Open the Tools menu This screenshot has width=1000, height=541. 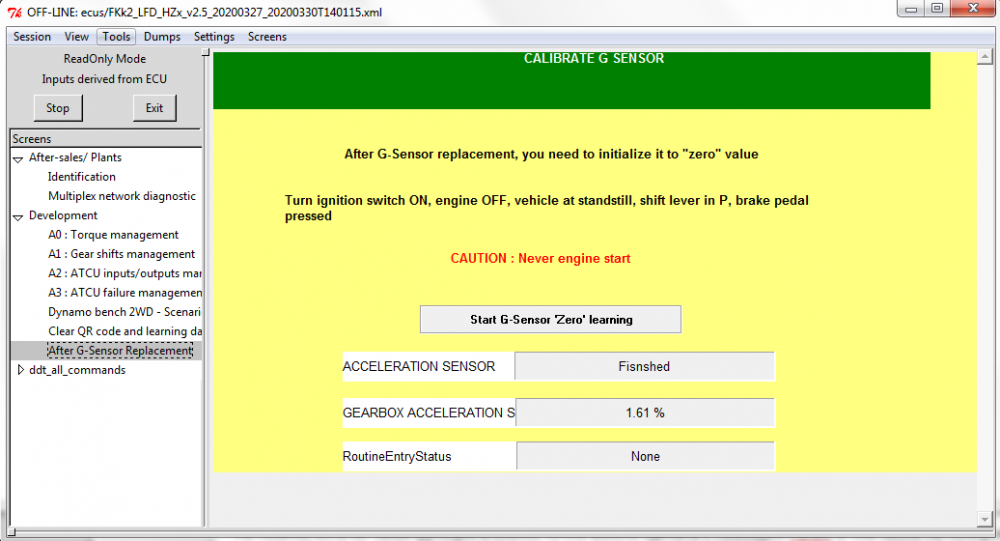(116, 37)
